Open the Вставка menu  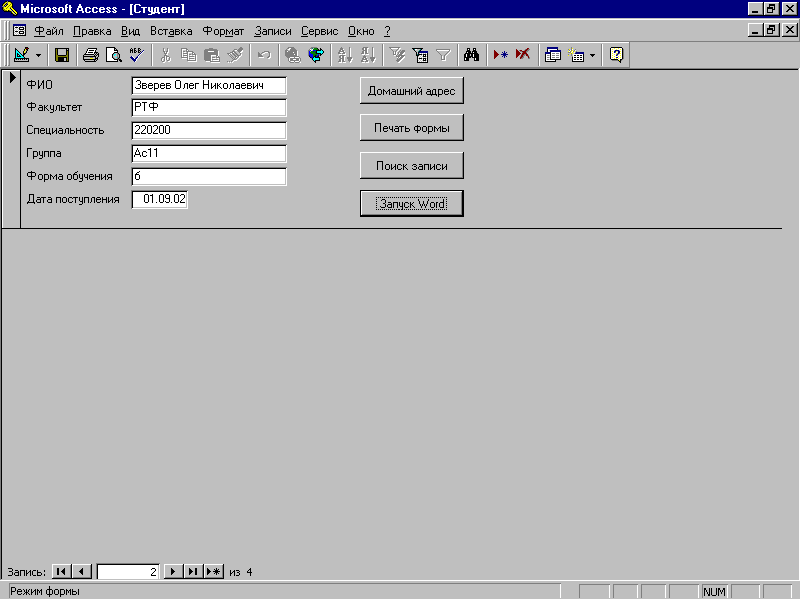pos(171,31)
